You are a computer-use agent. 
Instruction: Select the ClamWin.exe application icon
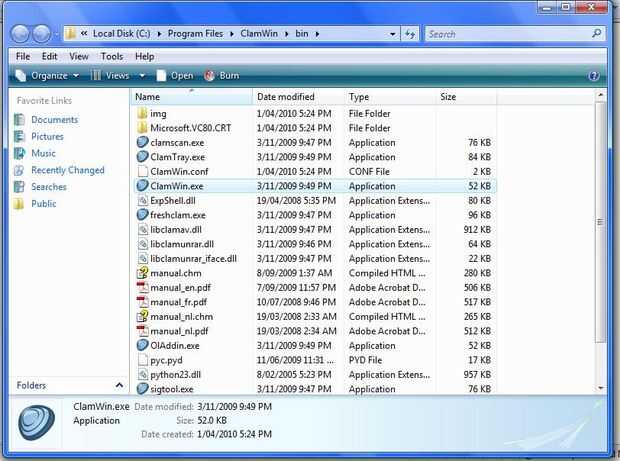click(x=142, y=186)
